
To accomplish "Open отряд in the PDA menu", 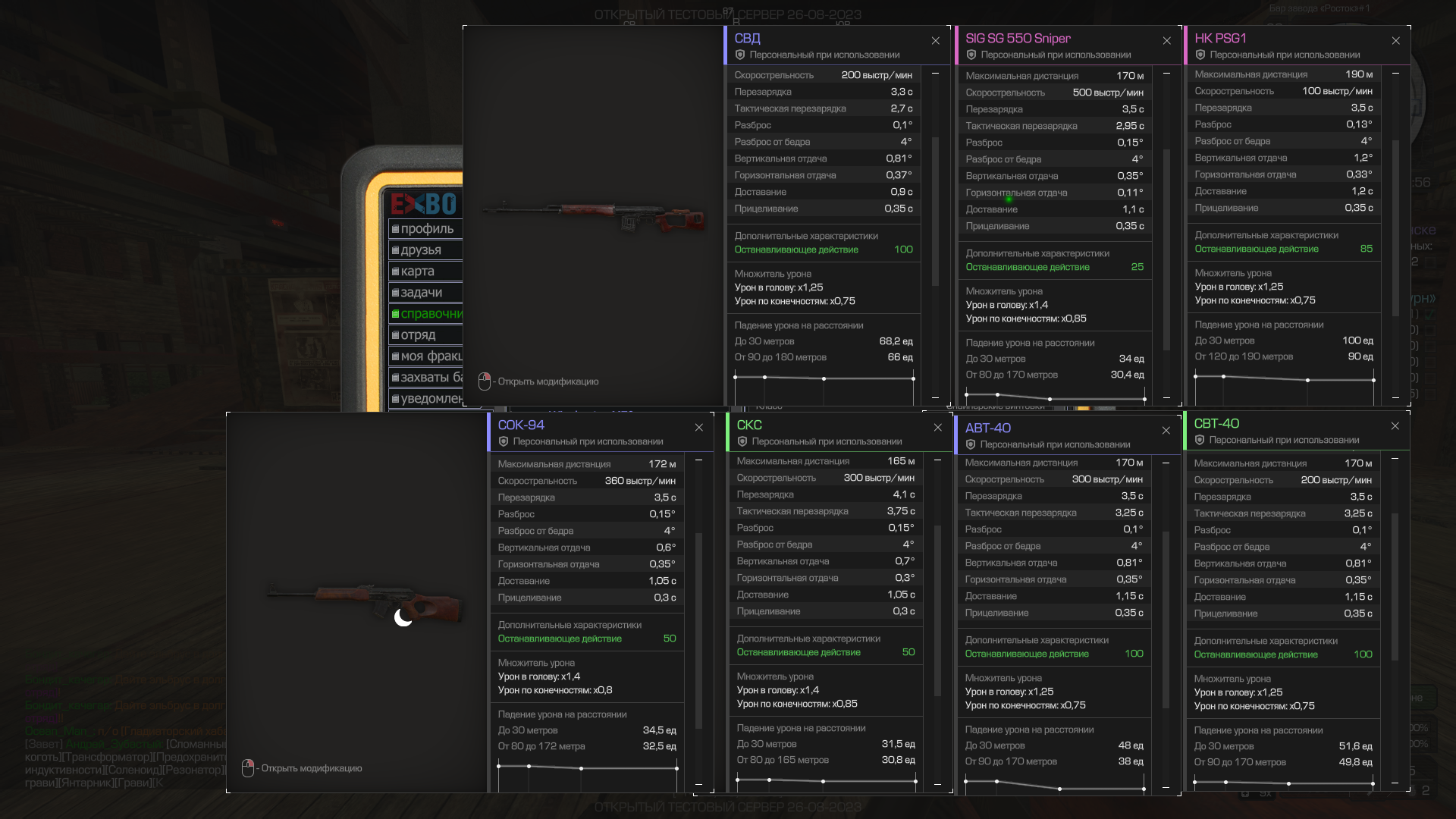I will click(x=426, y=335).
